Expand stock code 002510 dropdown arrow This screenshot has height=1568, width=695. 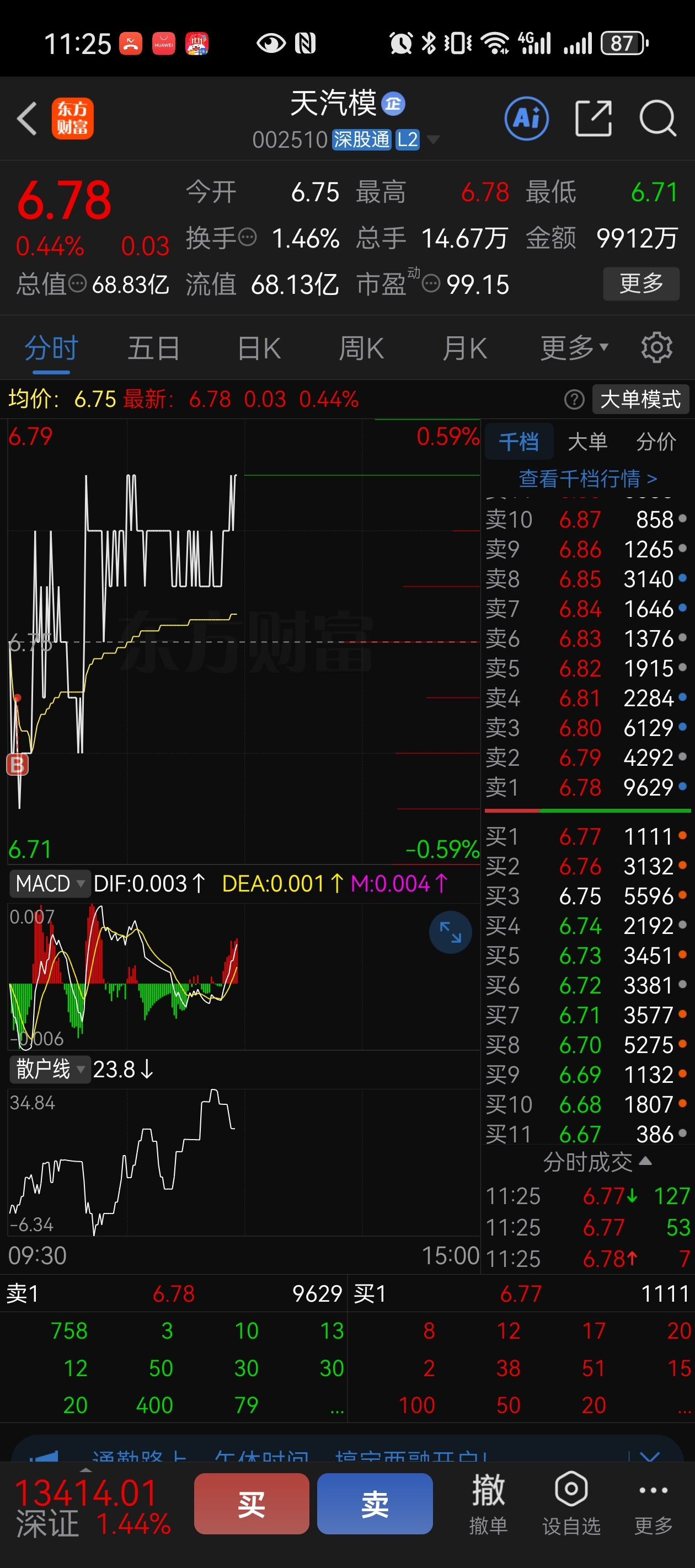tap(433, 140)
